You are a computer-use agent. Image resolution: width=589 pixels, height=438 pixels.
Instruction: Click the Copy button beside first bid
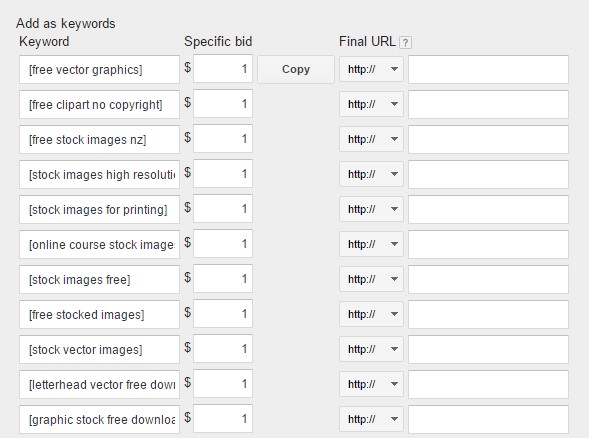click(x=296, y=69)
